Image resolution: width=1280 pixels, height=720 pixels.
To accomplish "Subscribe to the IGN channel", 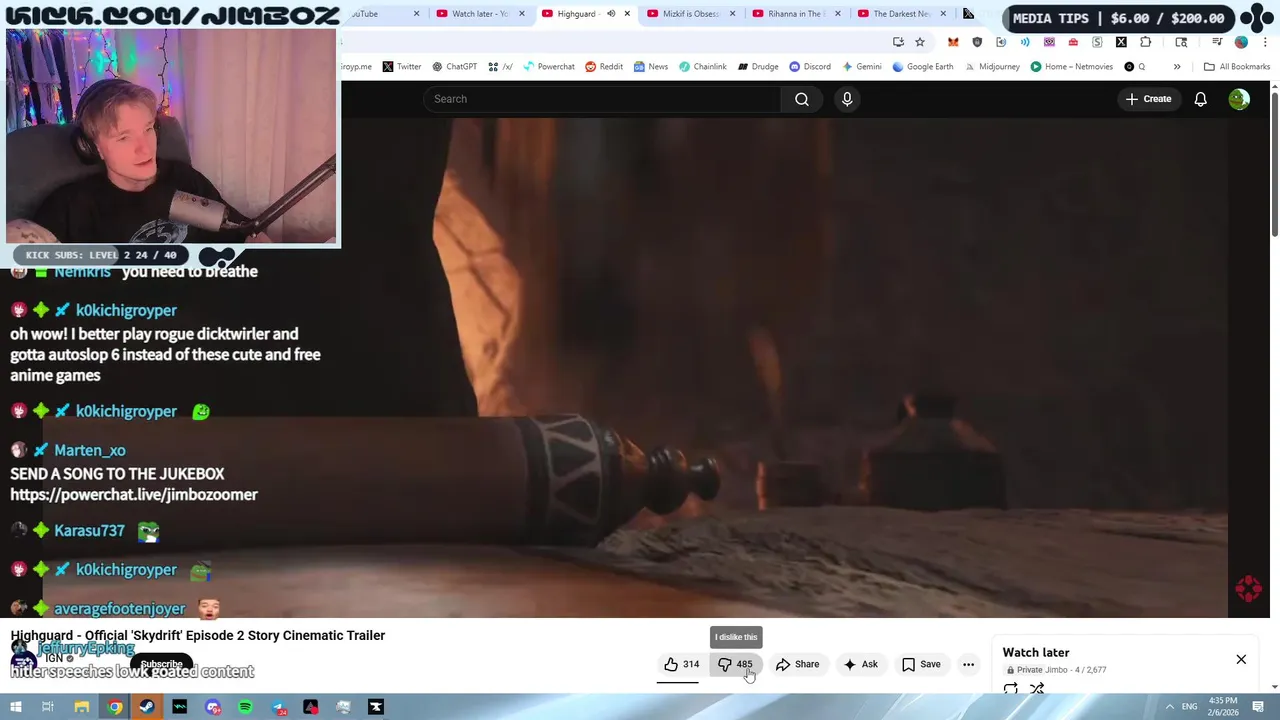I will click(161, 664).
